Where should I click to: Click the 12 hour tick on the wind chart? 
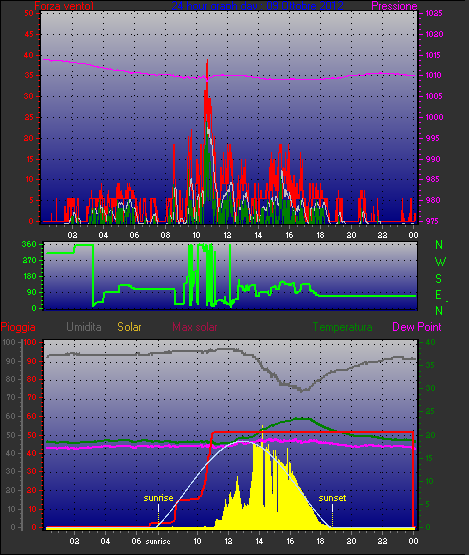227,235
